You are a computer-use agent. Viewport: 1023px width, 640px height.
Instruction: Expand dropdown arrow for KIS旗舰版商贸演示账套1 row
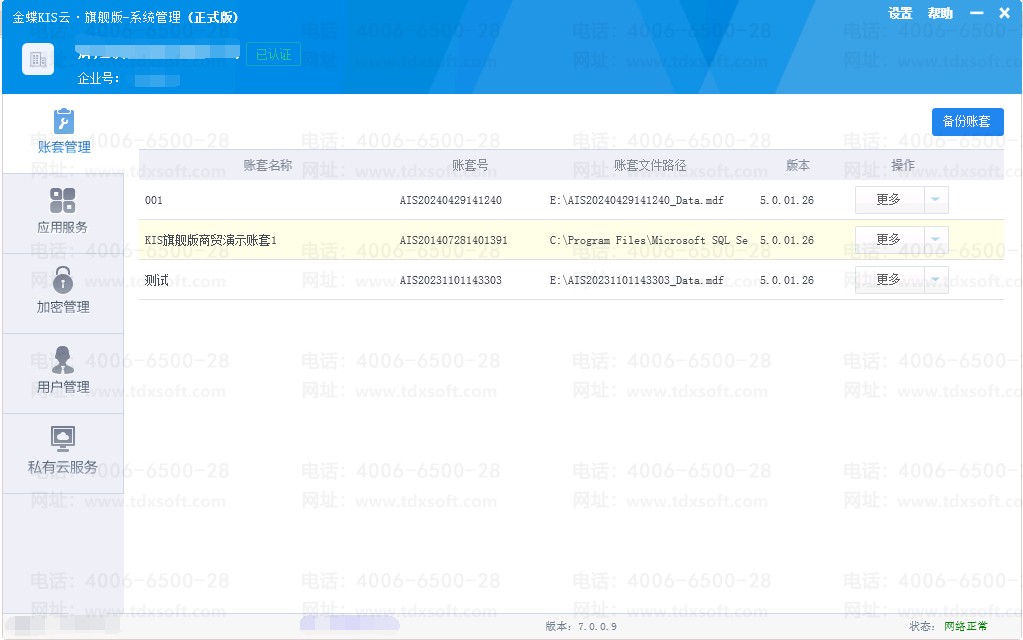935,240
